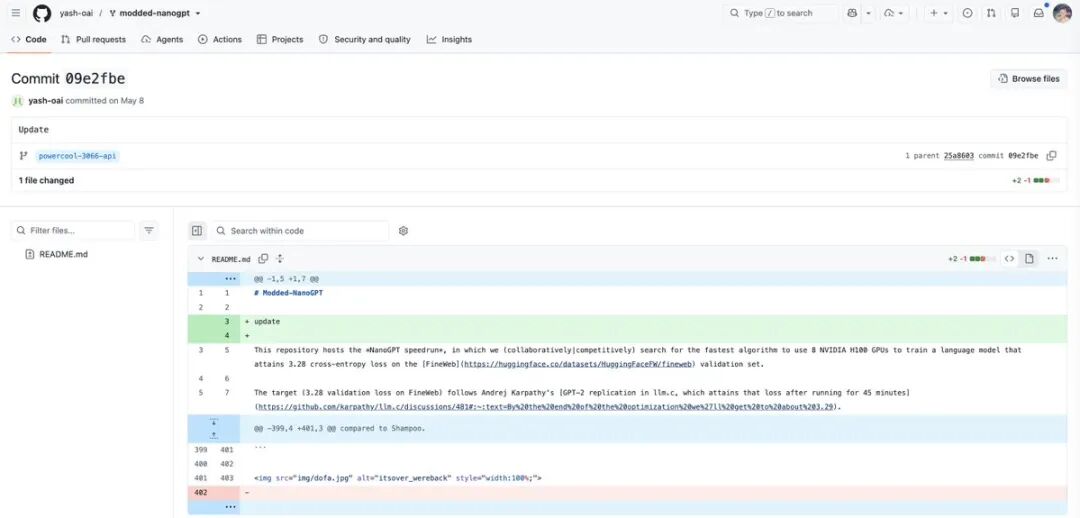Open the file filter options button
This screenshot has width=1080, height=518.
click(149, 231)
